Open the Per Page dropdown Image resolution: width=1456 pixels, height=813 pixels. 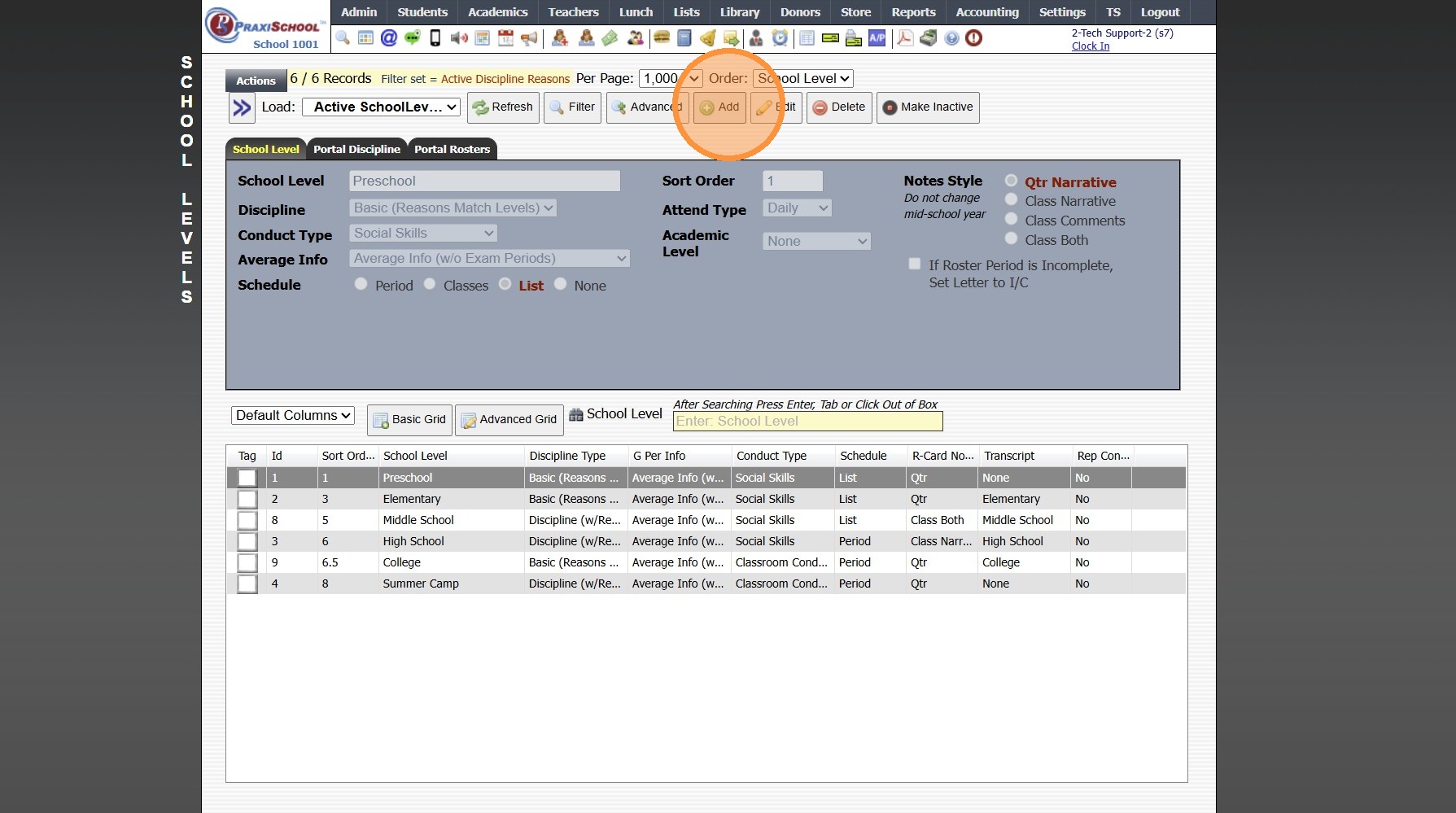pyautogui.click(x=670, y=79)
